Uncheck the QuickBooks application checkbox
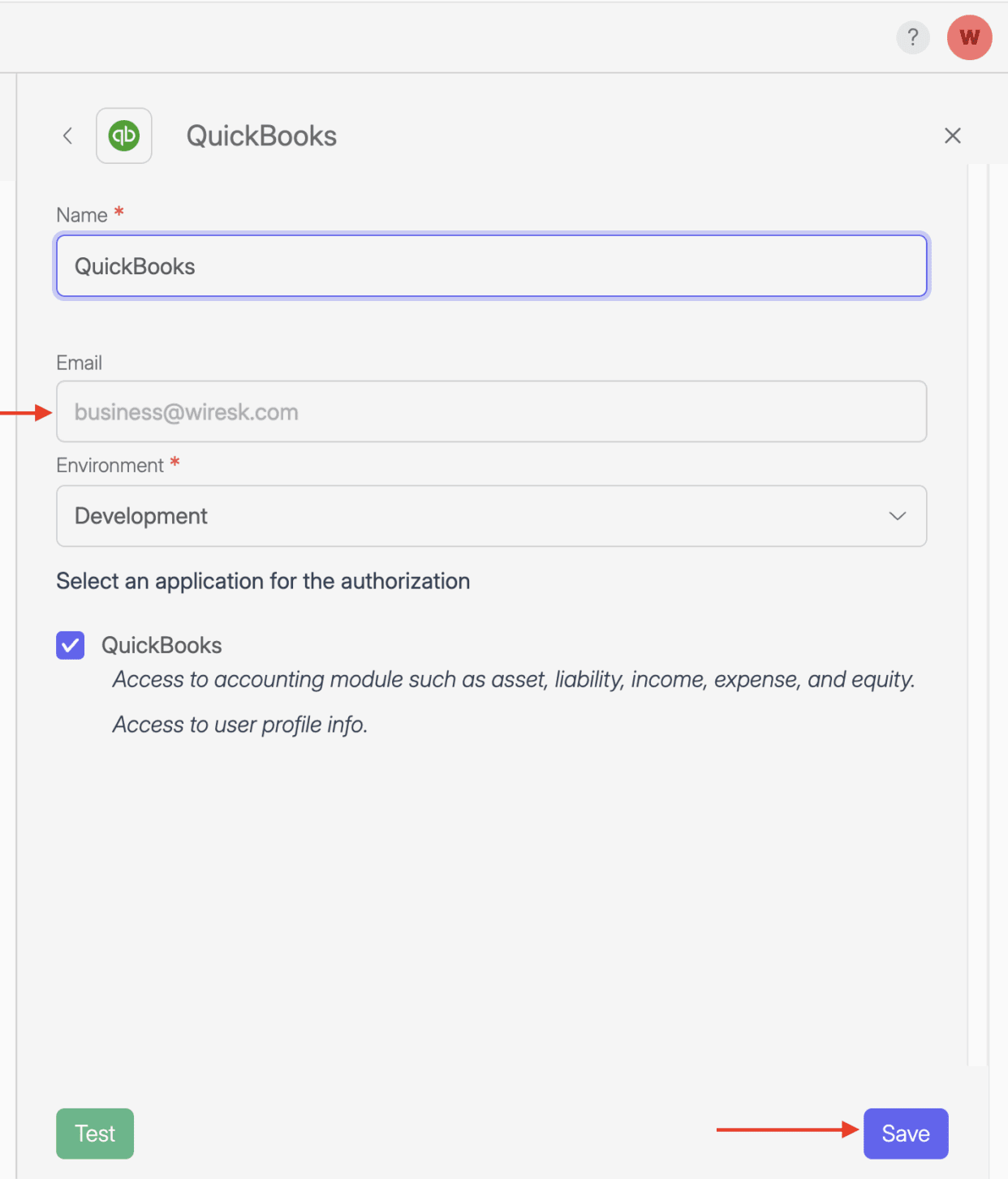The height and width of the screenshot is (1179, 1008). (71, 646)
